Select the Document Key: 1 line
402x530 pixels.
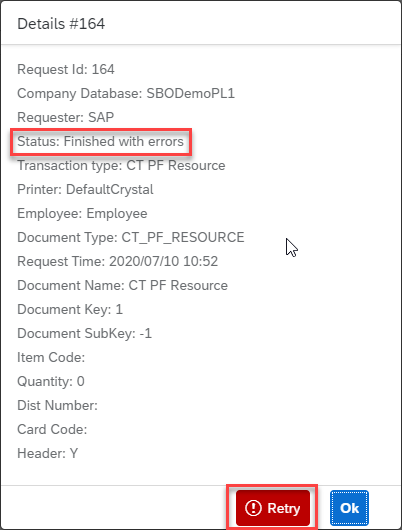(70, 310)
